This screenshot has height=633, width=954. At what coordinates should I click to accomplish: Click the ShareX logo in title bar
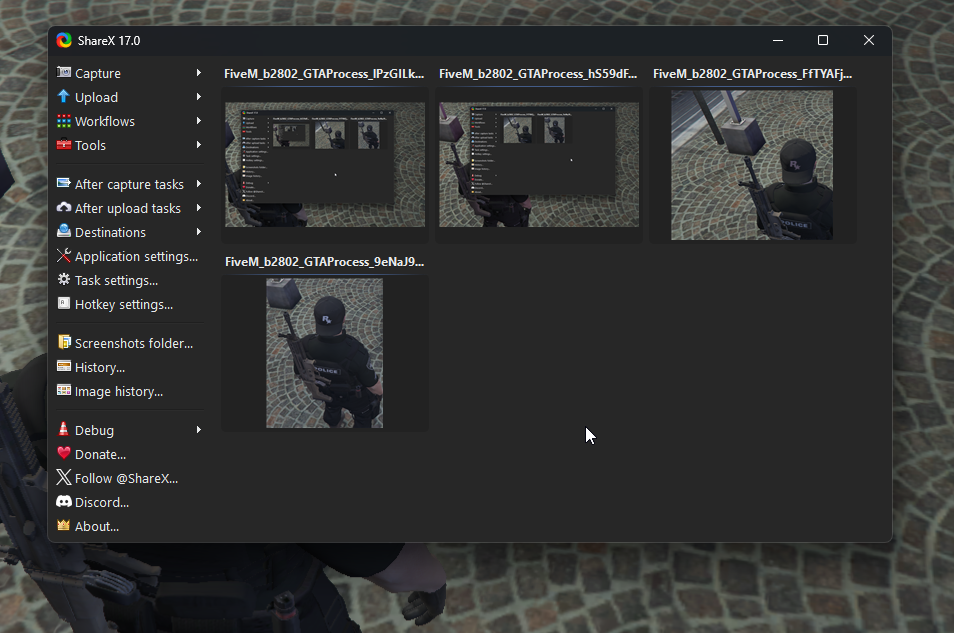pos(64,40)
